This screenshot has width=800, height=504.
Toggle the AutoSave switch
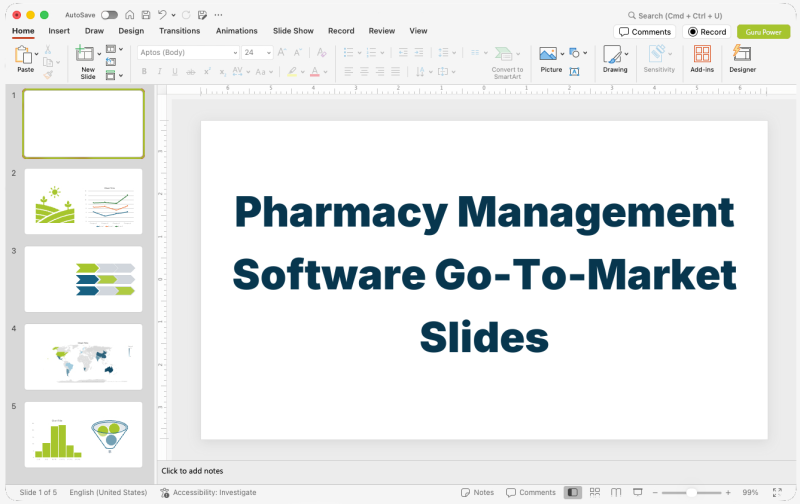point(109,15)
